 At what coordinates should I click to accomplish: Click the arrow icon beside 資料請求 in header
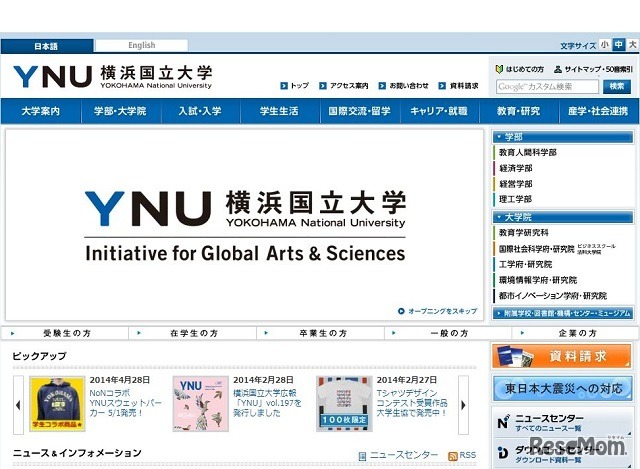pos(442,86)
